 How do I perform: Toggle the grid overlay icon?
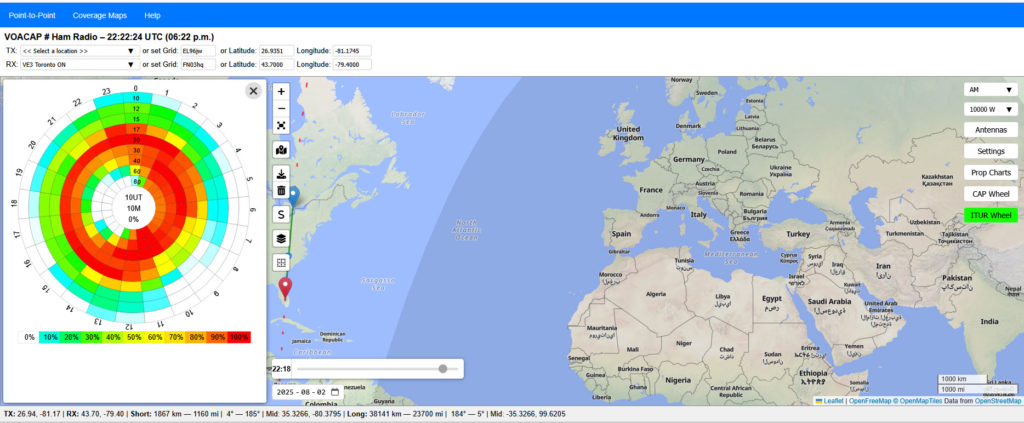282,263
